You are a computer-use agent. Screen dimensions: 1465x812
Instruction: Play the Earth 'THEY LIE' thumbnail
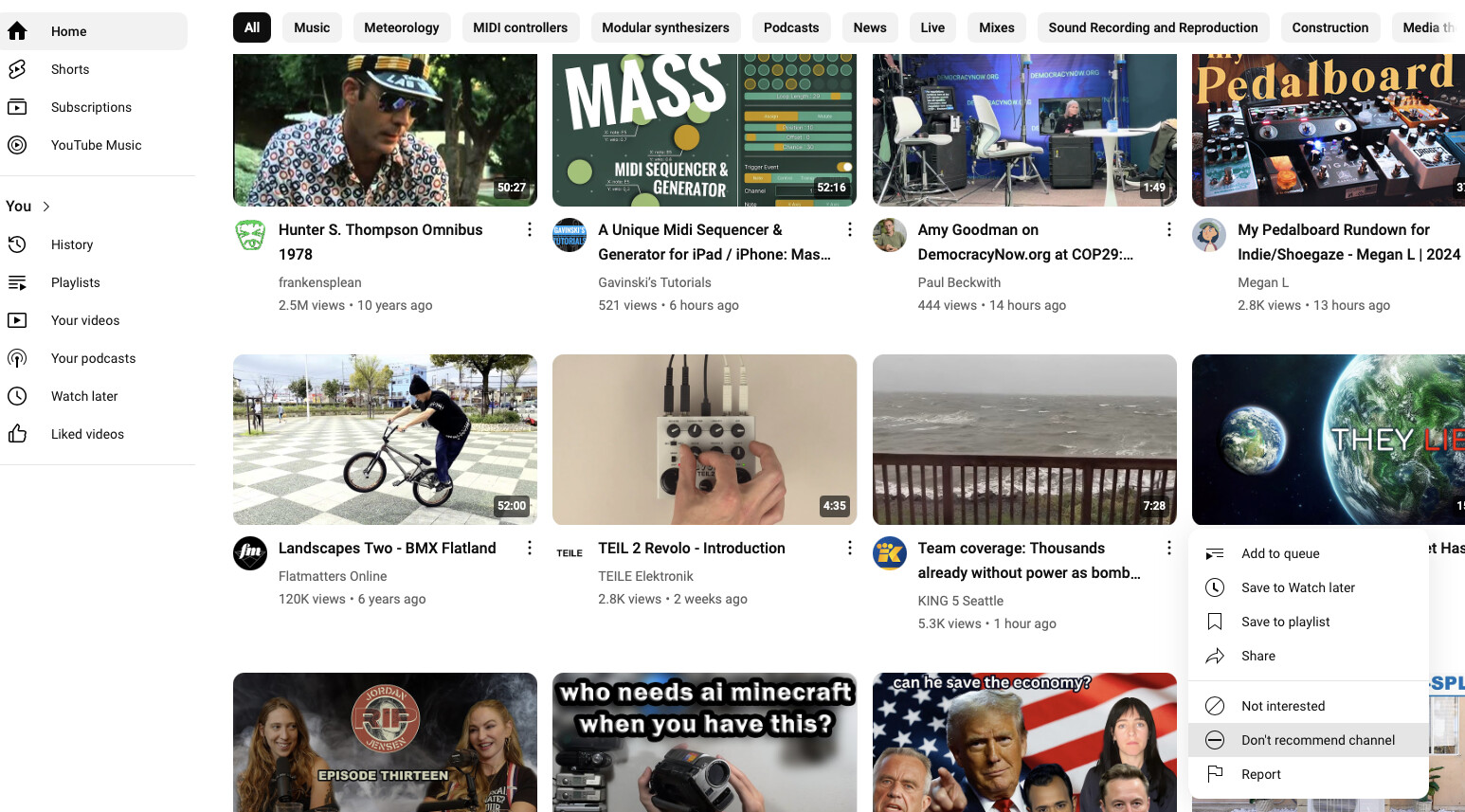[1329, 440]
